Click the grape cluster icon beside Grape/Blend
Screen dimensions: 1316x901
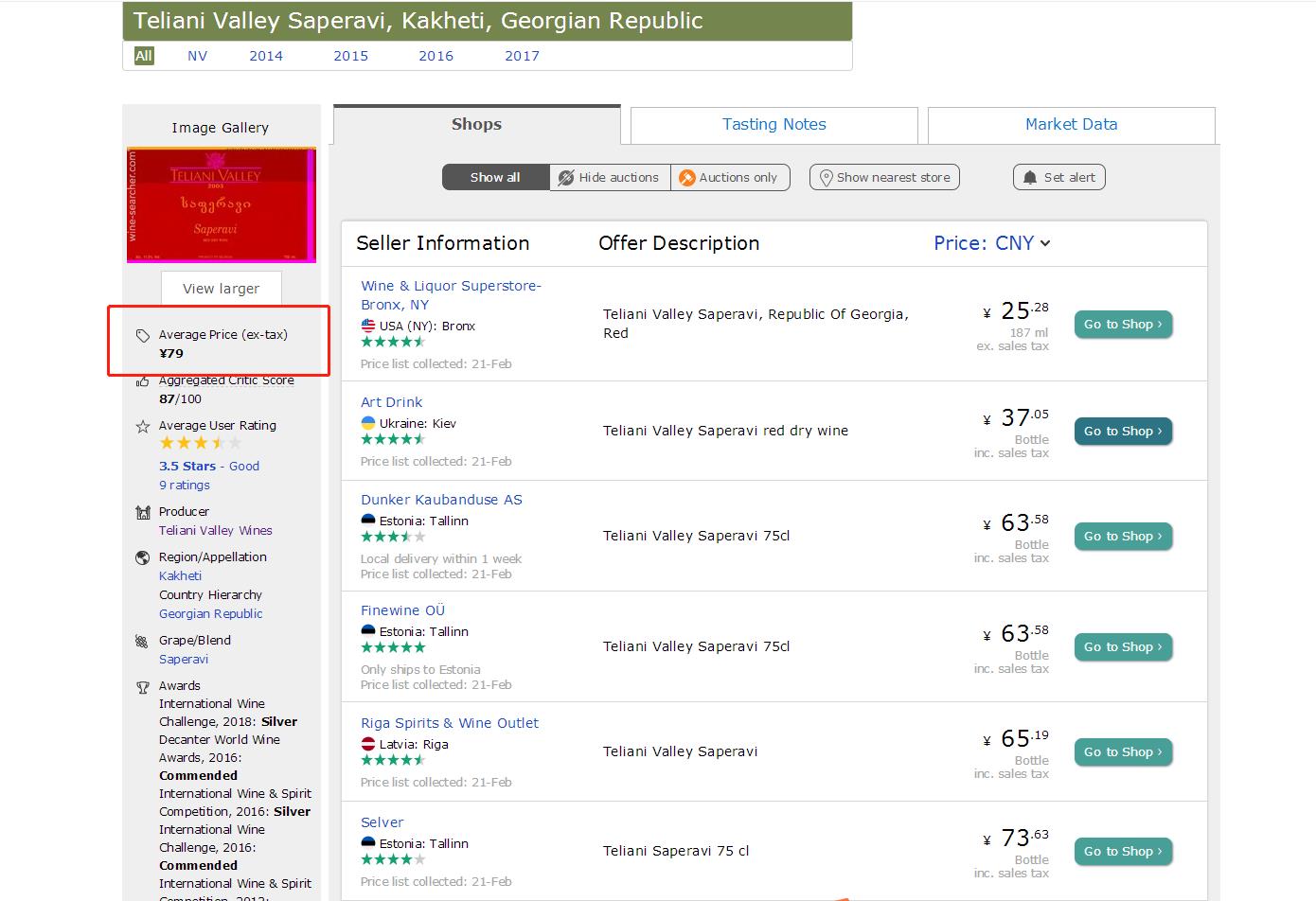pos(143,641)
